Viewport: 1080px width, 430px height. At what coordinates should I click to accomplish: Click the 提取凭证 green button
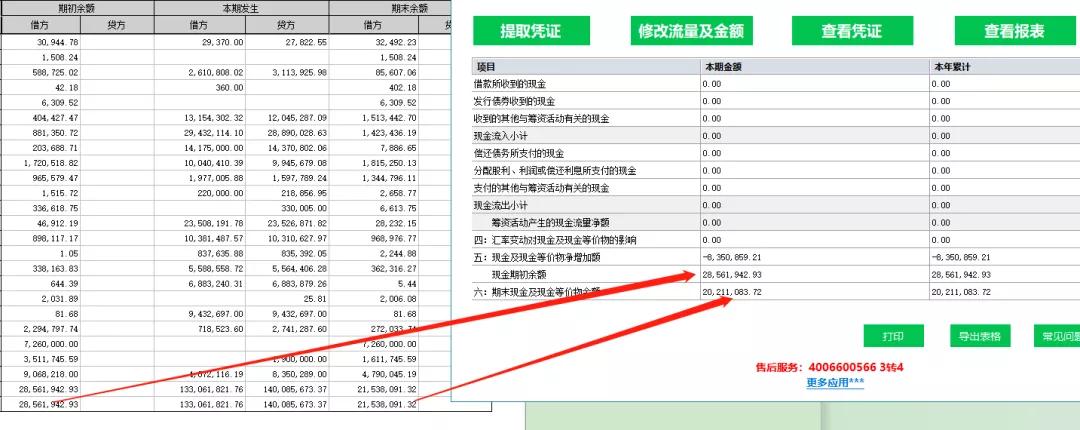[531, 31]
